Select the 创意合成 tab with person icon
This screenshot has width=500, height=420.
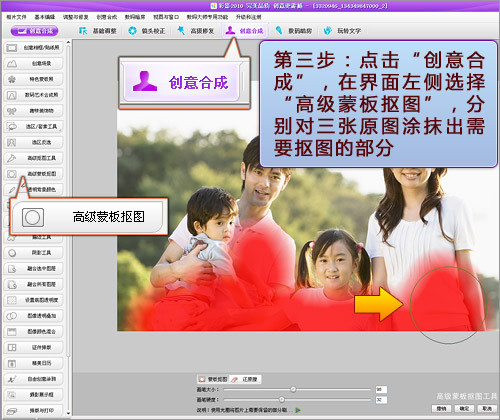point(245,31)
